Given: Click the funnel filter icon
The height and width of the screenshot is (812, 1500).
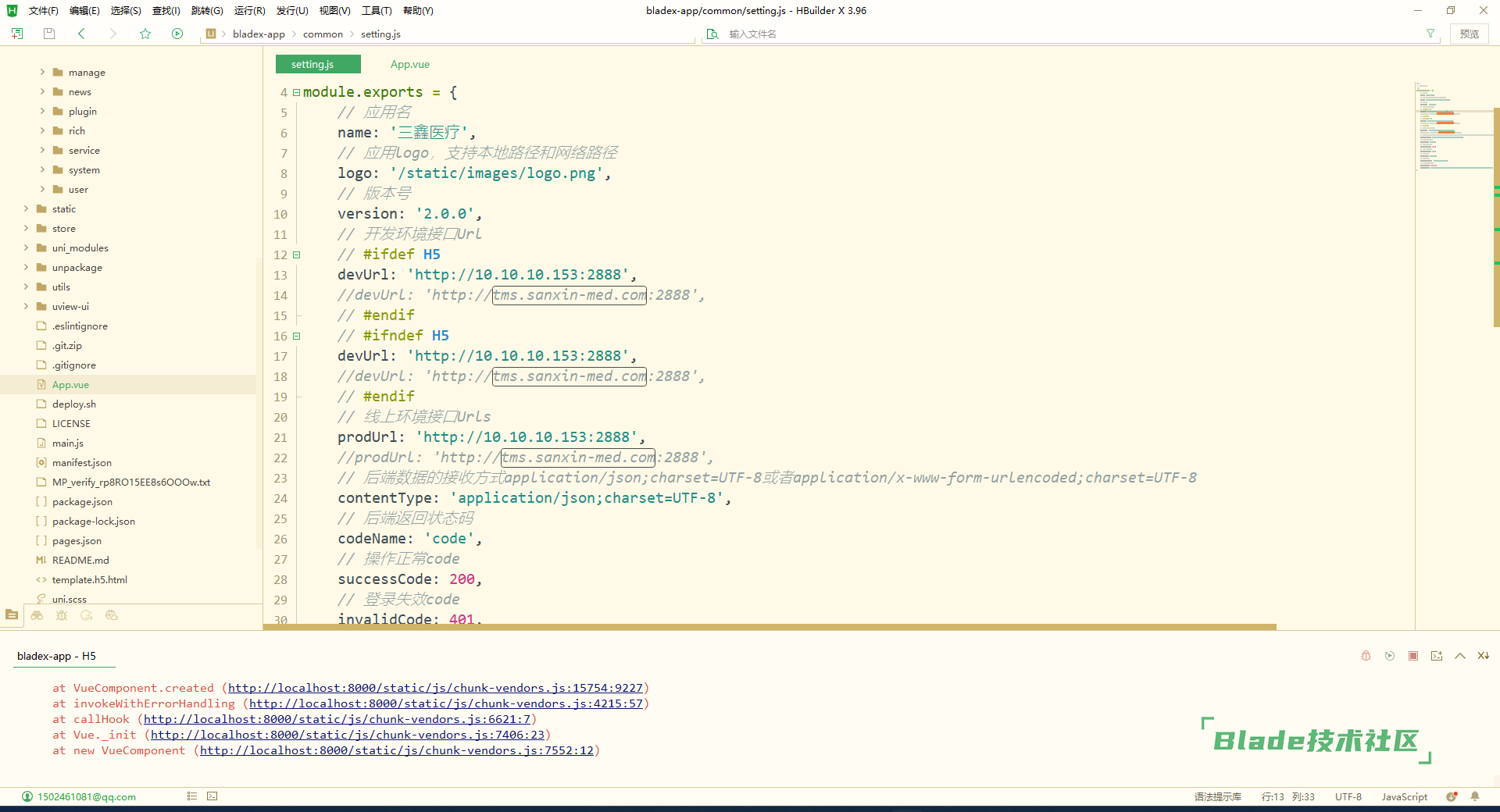Looking at the screenshot, I should pyautogui.click(x=1430, y=34).
